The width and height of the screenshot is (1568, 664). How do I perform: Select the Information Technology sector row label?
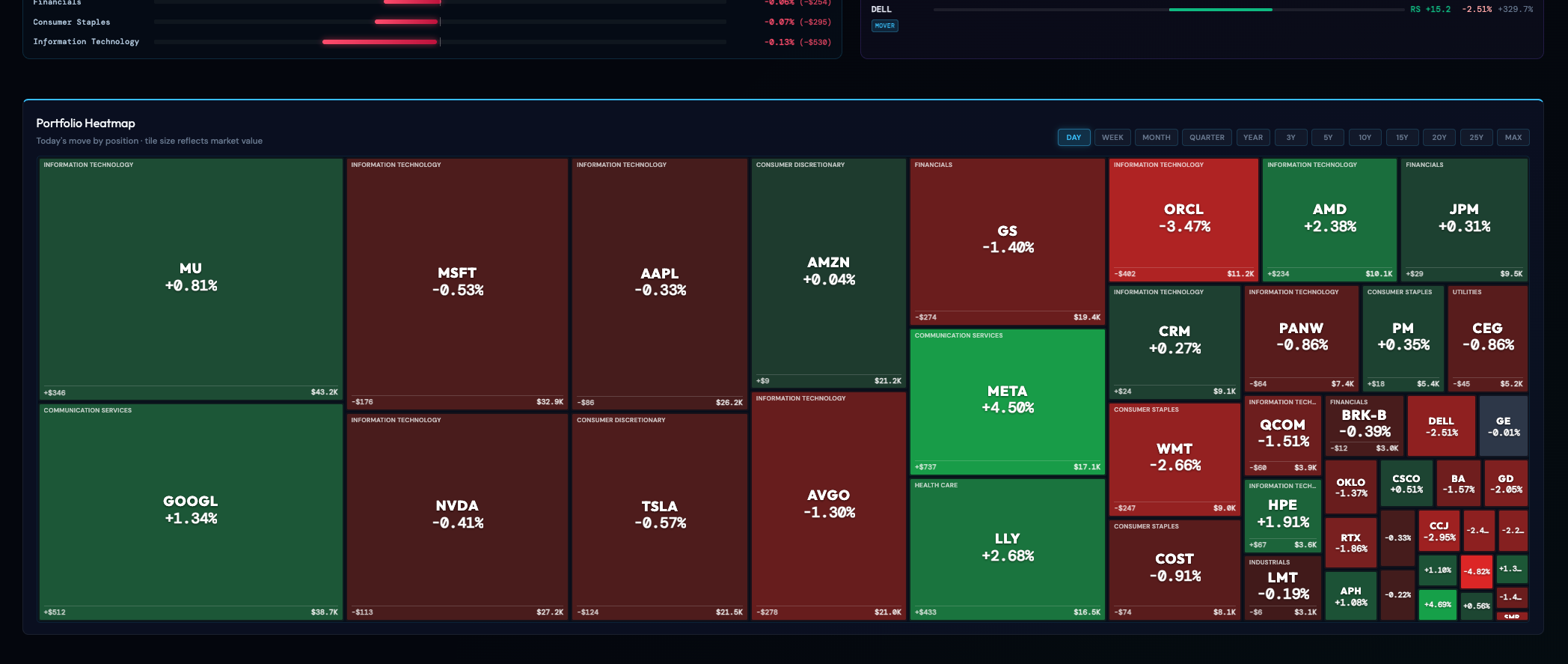coord(86,42)
